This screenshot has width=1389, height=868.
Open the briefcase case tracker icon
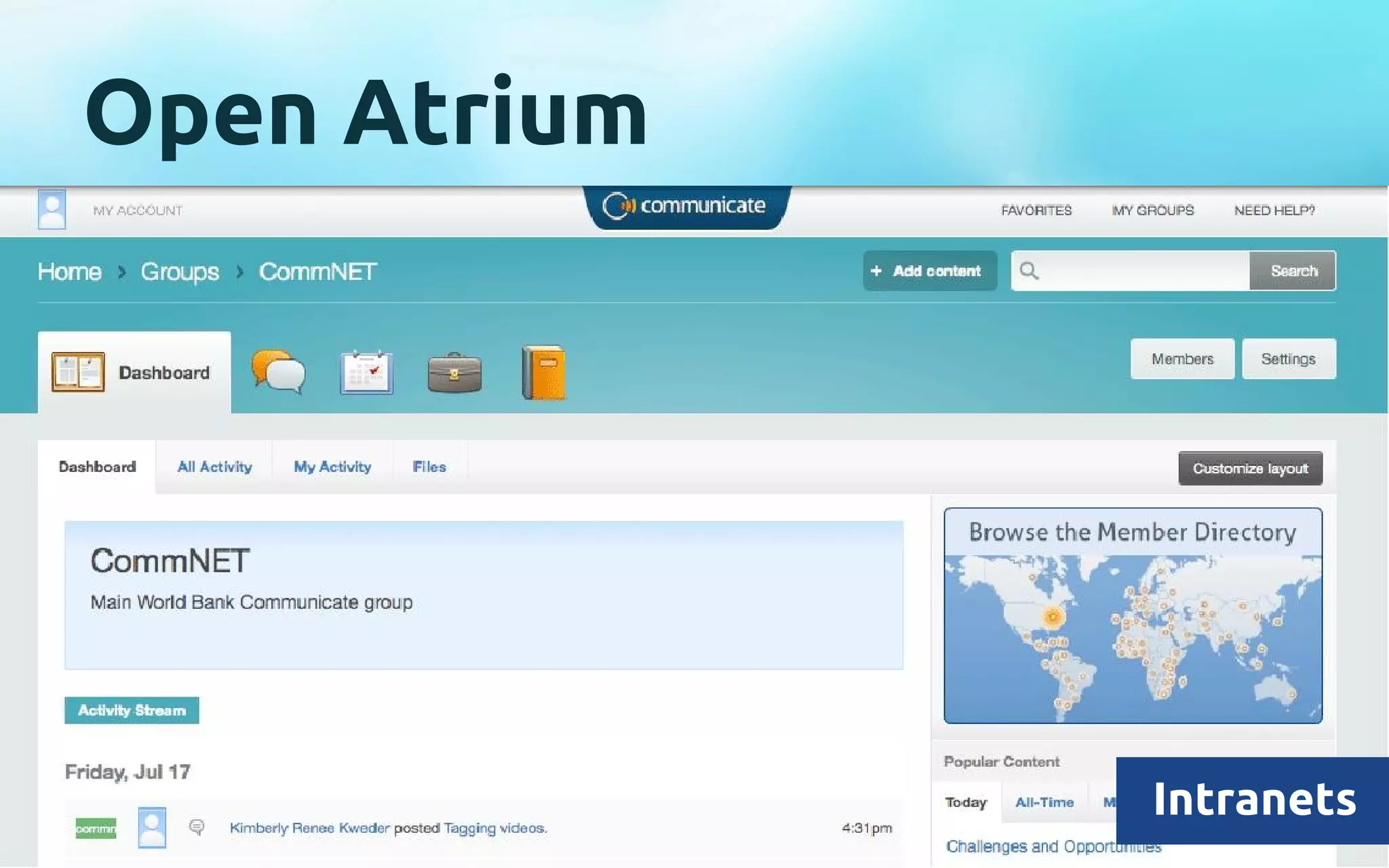pos(454,372)
